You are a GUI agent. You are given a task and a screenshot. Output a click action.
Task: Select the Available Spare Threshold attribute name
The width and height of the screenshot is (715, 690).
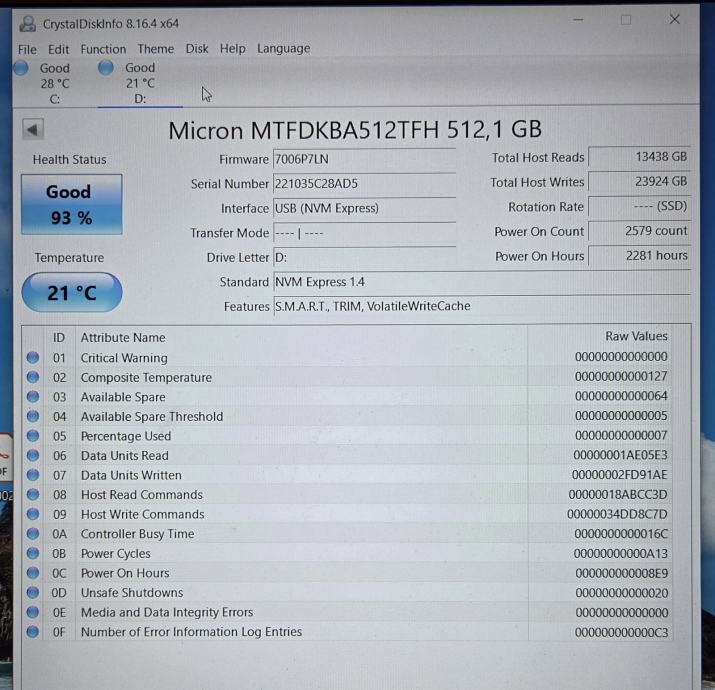point(152,416)
